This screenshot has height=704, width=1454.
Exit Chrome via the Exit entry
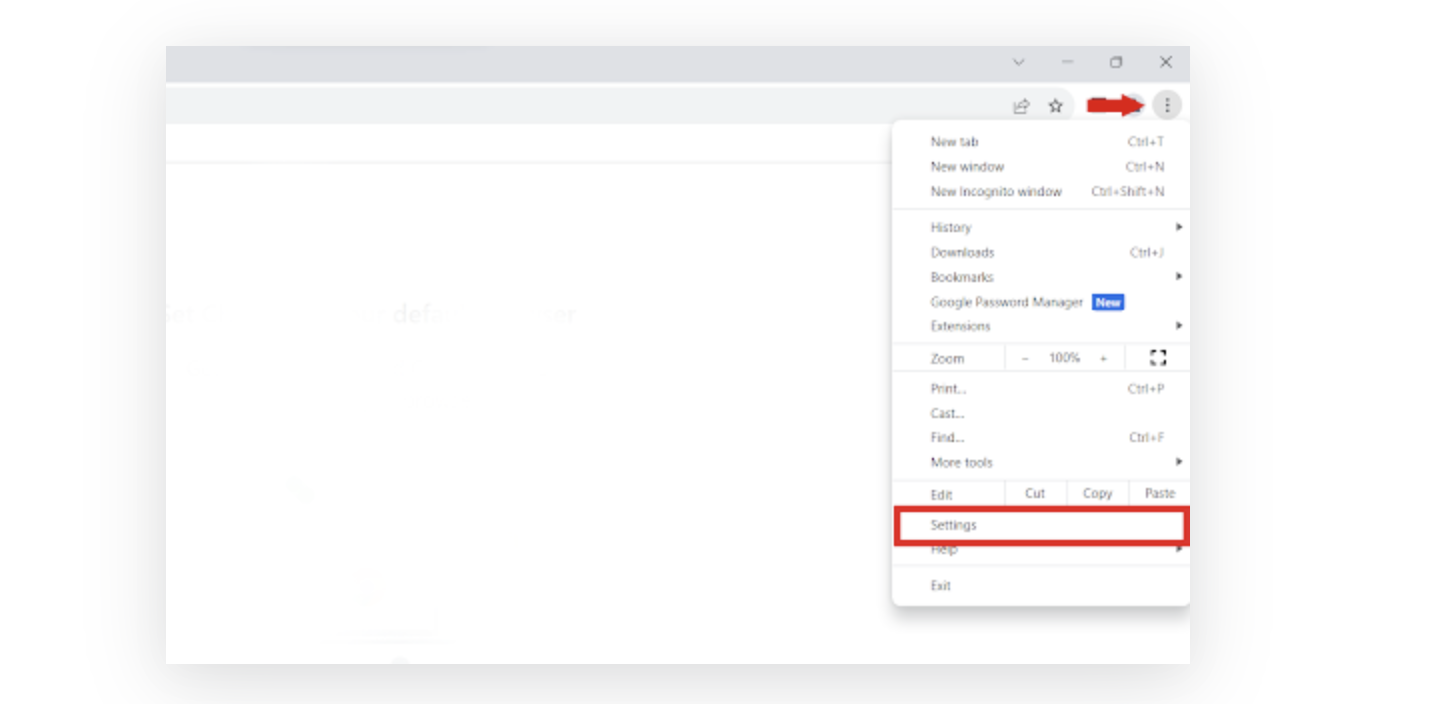click(x=940, y=585)
